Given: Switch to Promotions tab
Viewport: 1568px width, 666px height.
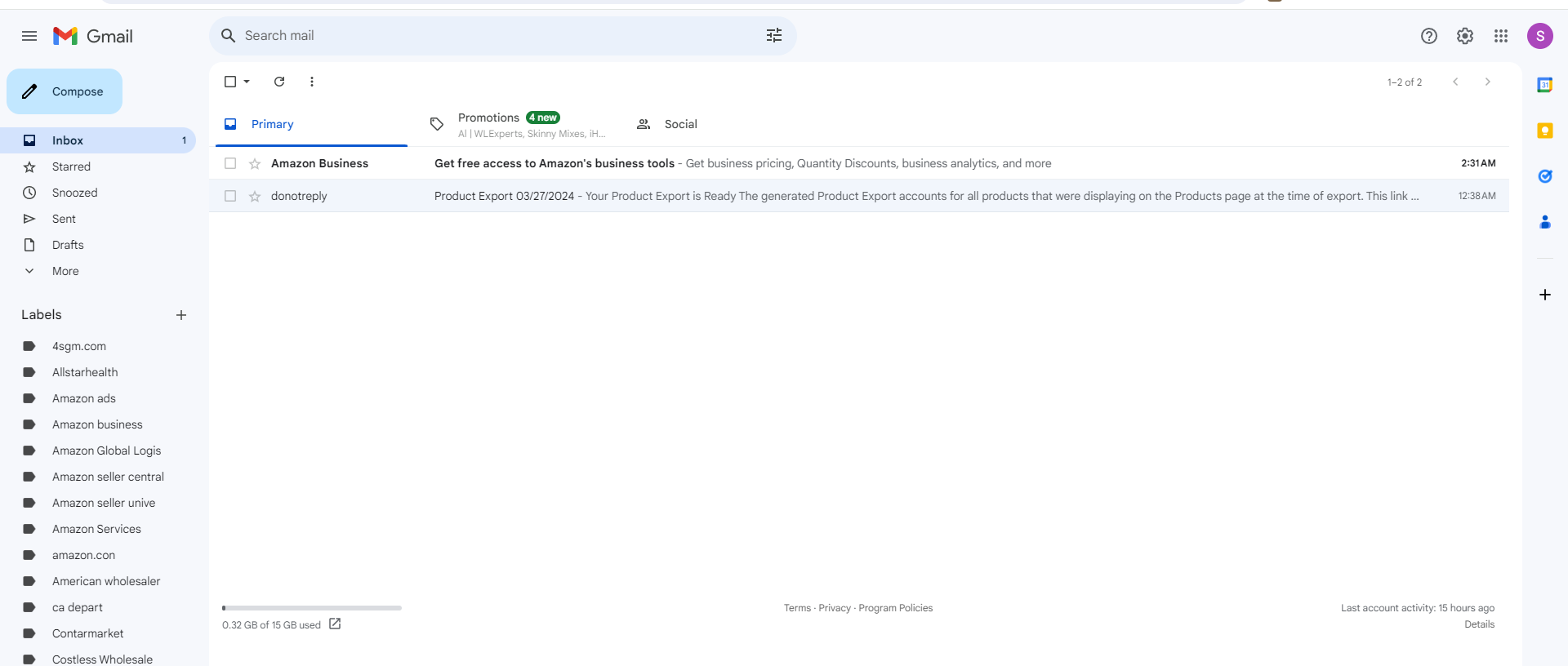Looking at the screenshot, I should [518, 124].
